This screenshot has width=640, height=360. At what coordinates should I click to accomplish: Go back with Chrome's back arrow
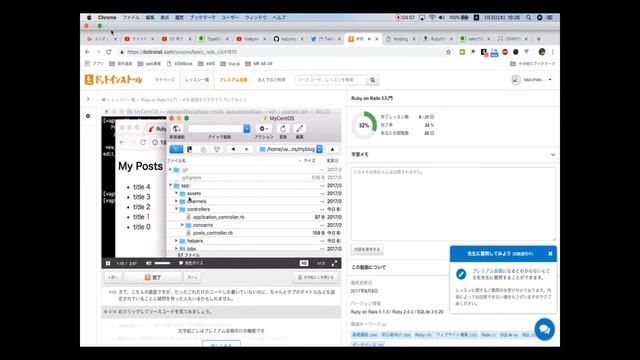[x=87, y=52]
